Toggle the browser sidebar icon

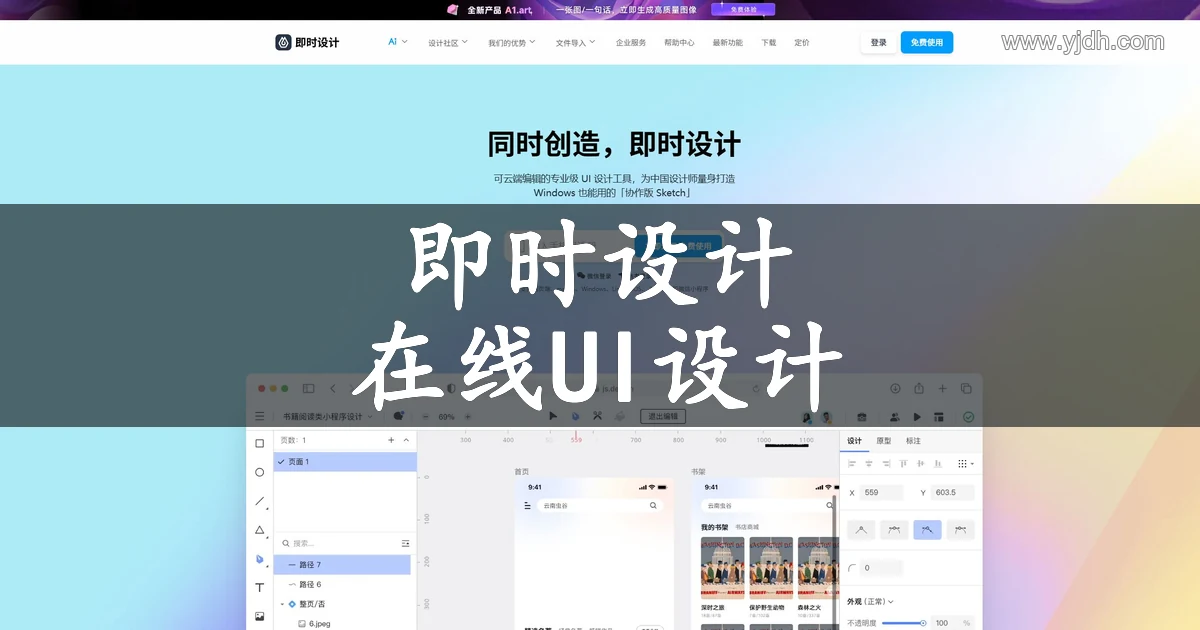coord(308,388)
